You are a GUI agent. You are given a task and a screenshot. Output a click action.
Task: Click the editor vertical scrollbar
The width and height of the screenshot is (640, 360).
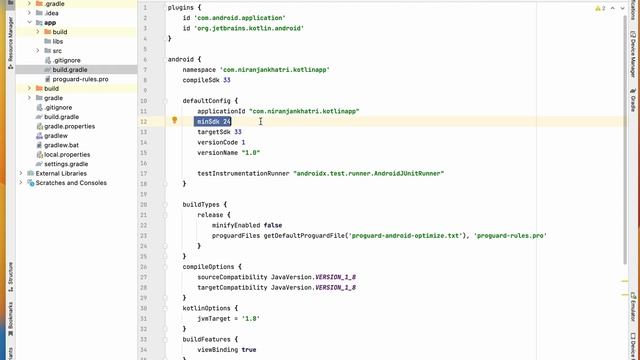pos(625,139)
